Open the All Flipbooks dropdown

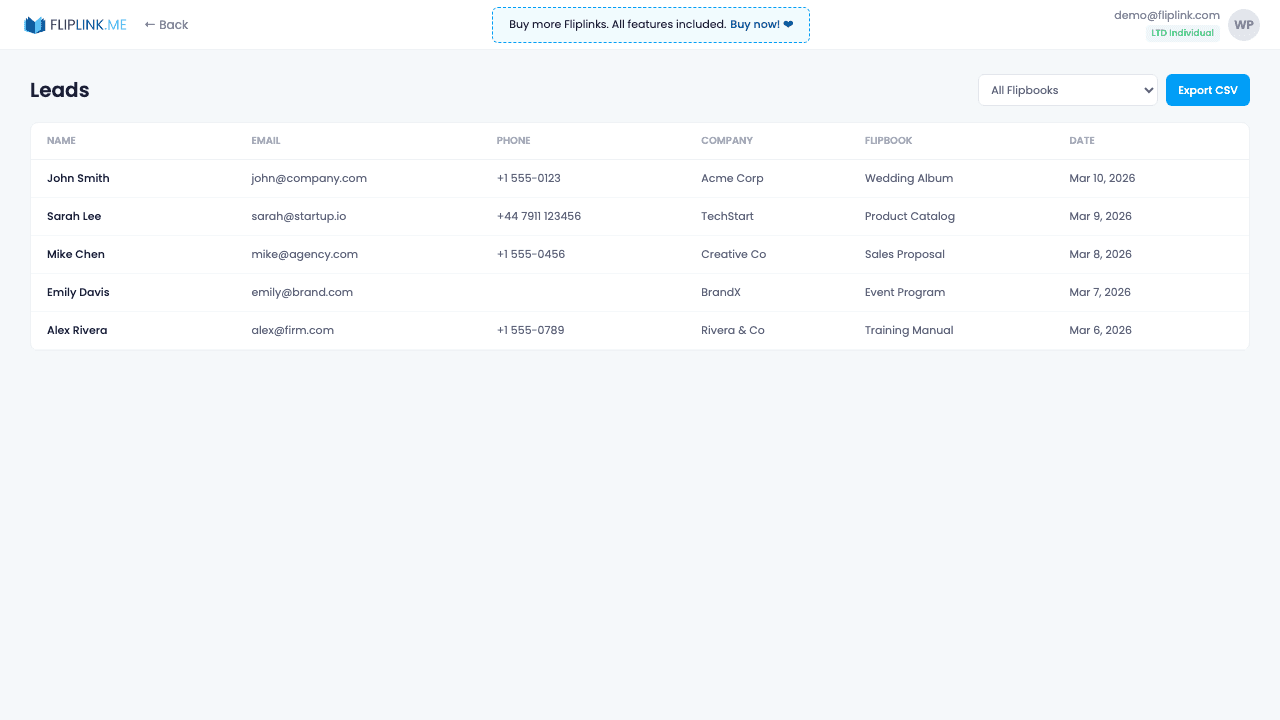[1067, 90]
